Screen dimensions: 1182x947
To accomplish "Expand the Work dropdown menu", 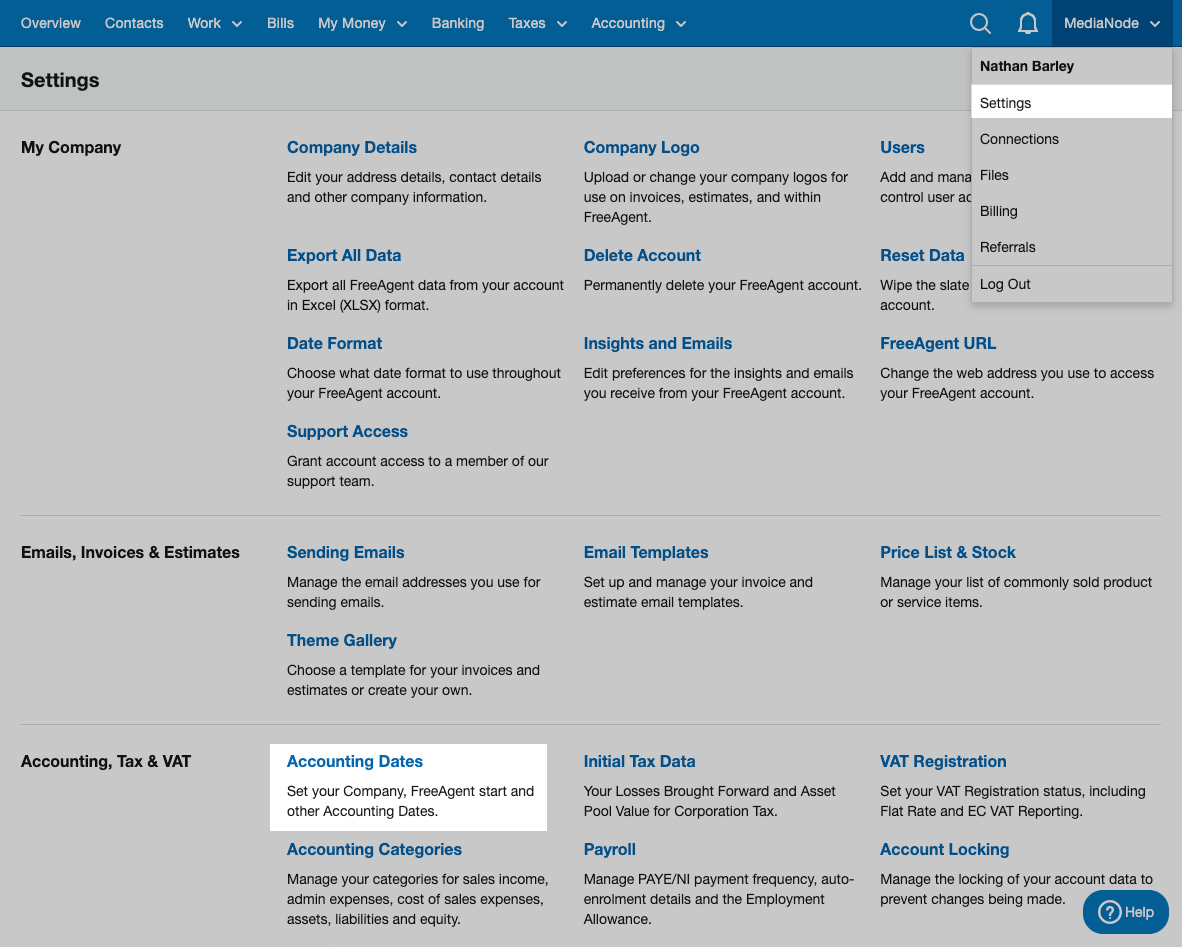I will click(214, 23).
